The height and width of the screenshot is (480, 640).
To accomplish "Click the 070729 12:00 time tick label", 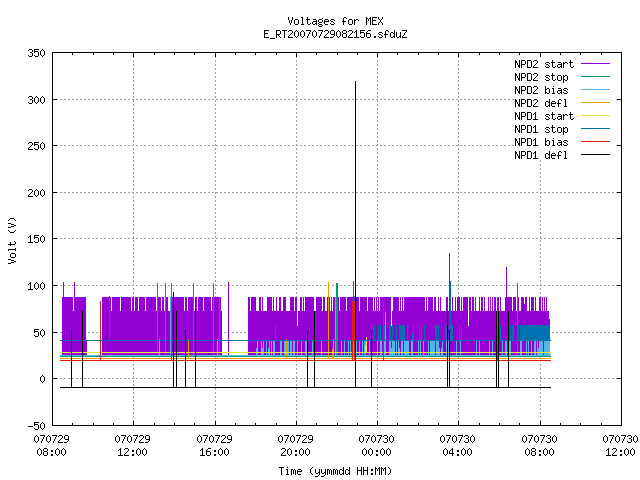I will (132, 446).
